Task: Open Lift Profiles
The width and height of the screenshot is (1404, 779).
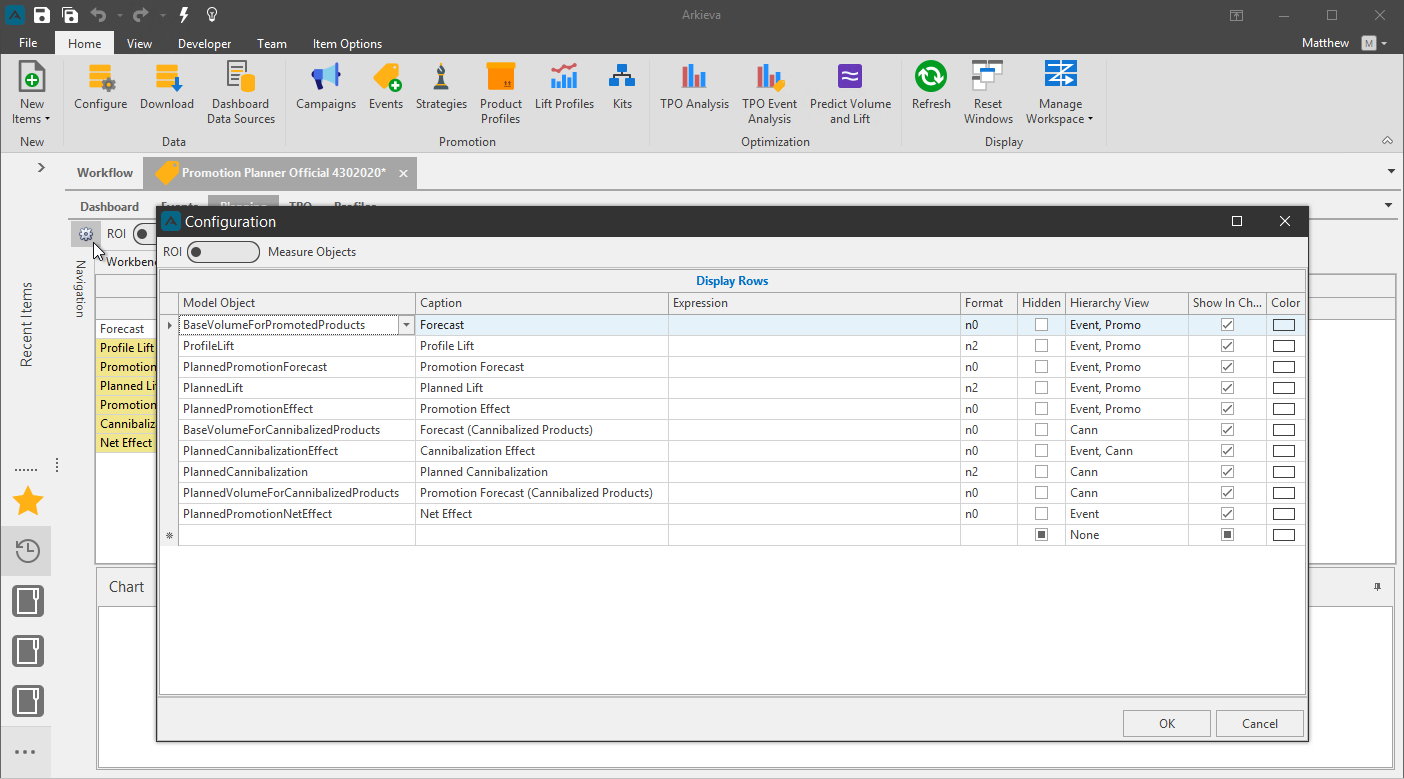Action: pos(564,87)
